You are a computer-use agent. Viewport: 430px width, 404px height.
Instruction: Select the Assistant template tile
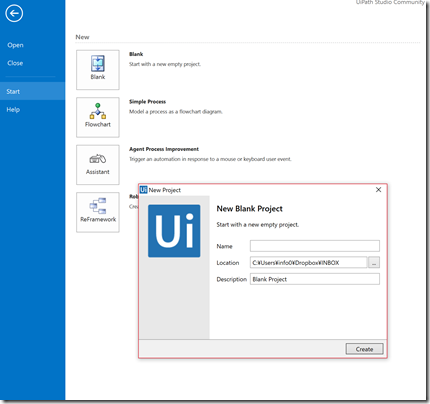click(x=98, y=165)
